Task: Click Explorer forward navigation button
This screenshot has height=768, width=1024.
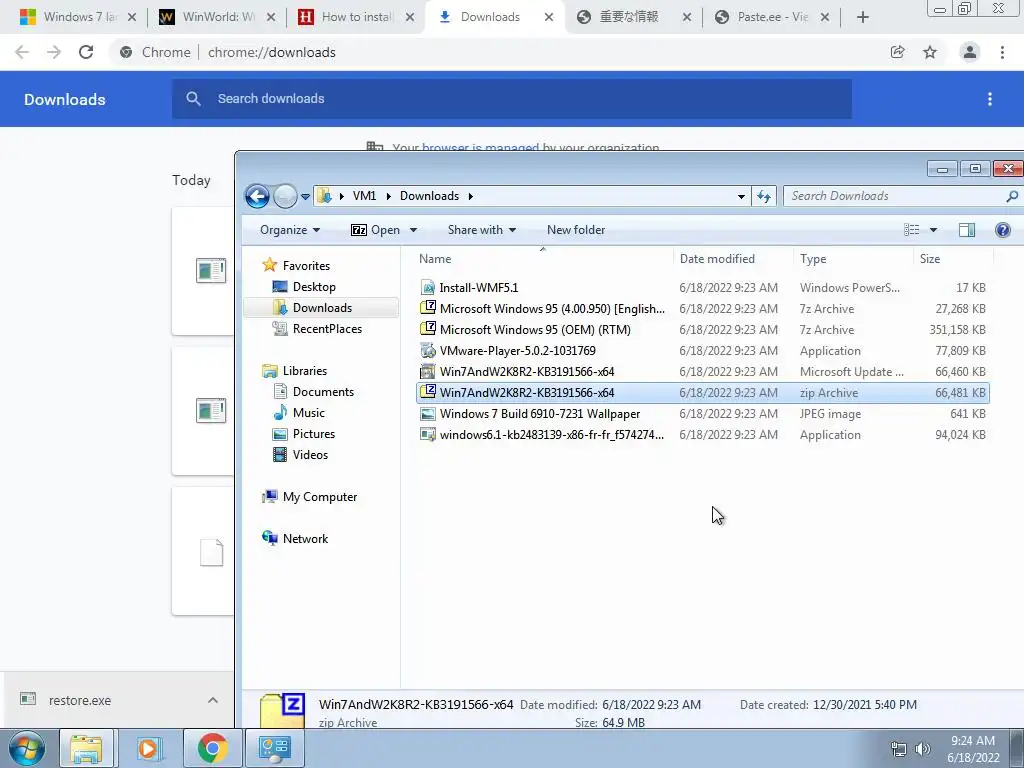Action: click(285, 196)
